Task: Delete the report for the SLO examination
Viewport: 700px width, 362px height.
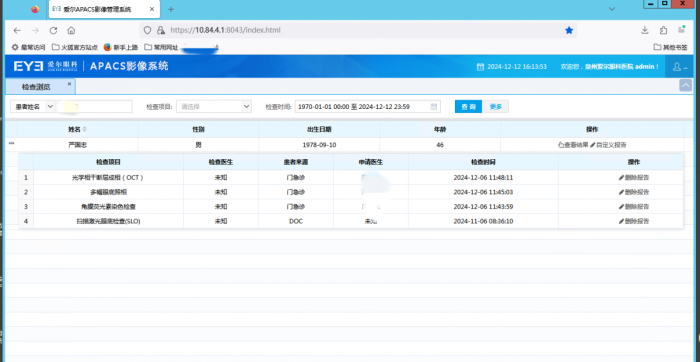Action: 634,221
